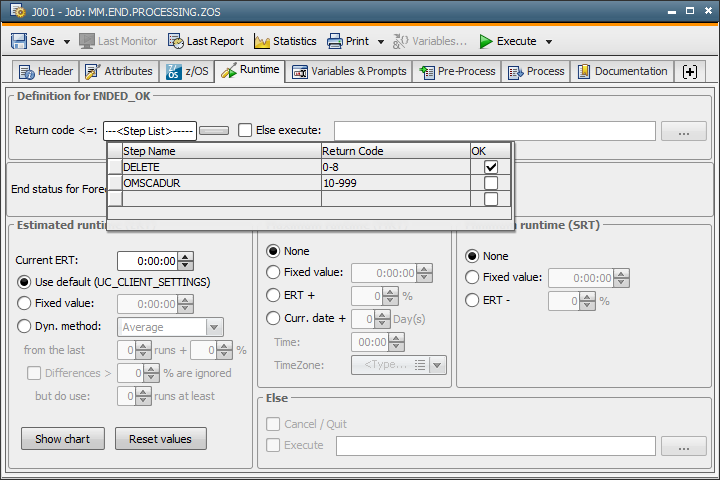Click the Save toolbar icon
Viewport: 720px width, 480px height.
20,41
